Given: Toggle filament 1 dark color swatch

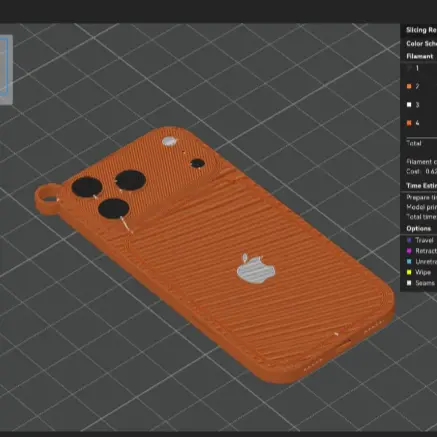Looking at the screenshot, I should click(x=409, y=68).
